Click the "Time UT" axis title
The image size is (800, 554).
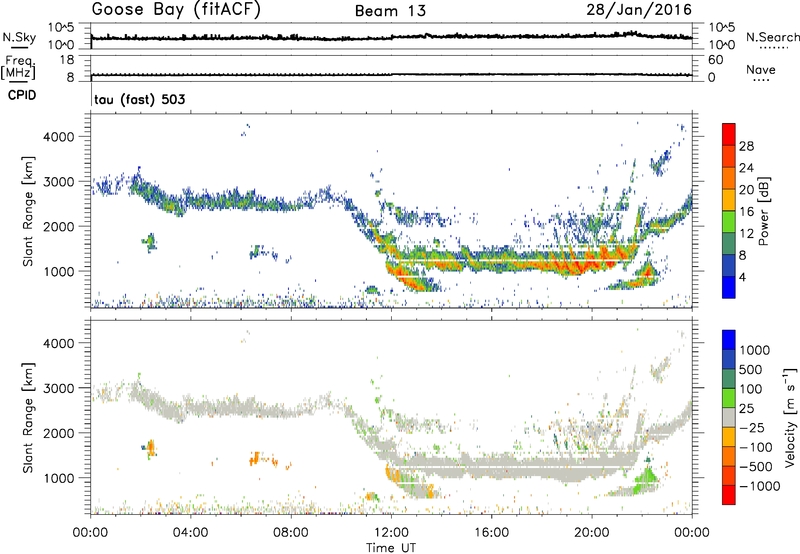391,548
